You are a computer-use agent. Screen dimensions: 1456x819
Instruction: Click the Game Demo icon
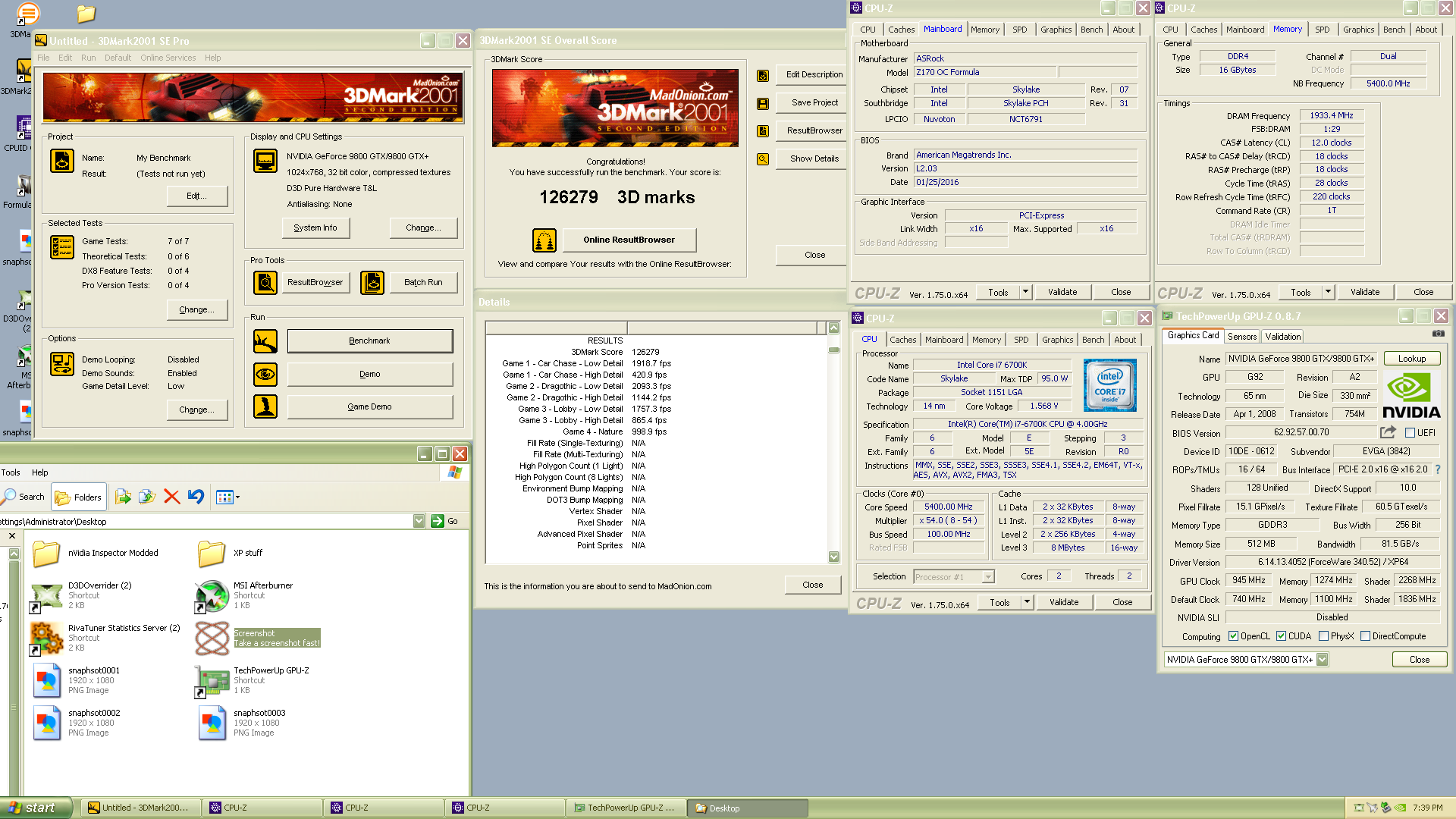point(265,406)
